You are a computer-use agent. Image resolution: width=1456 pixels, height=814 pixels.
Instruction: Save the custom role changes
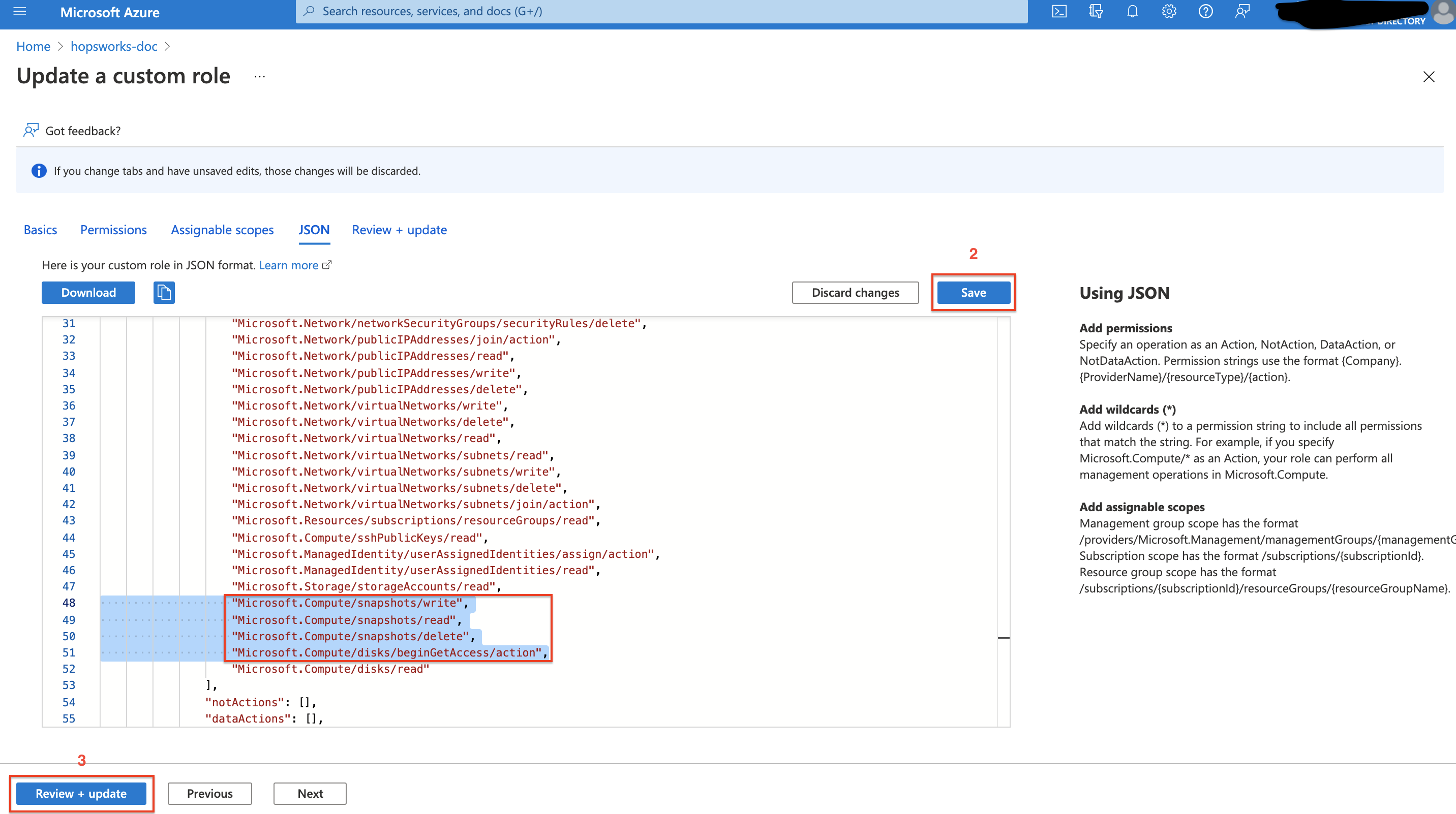point(972,292)
